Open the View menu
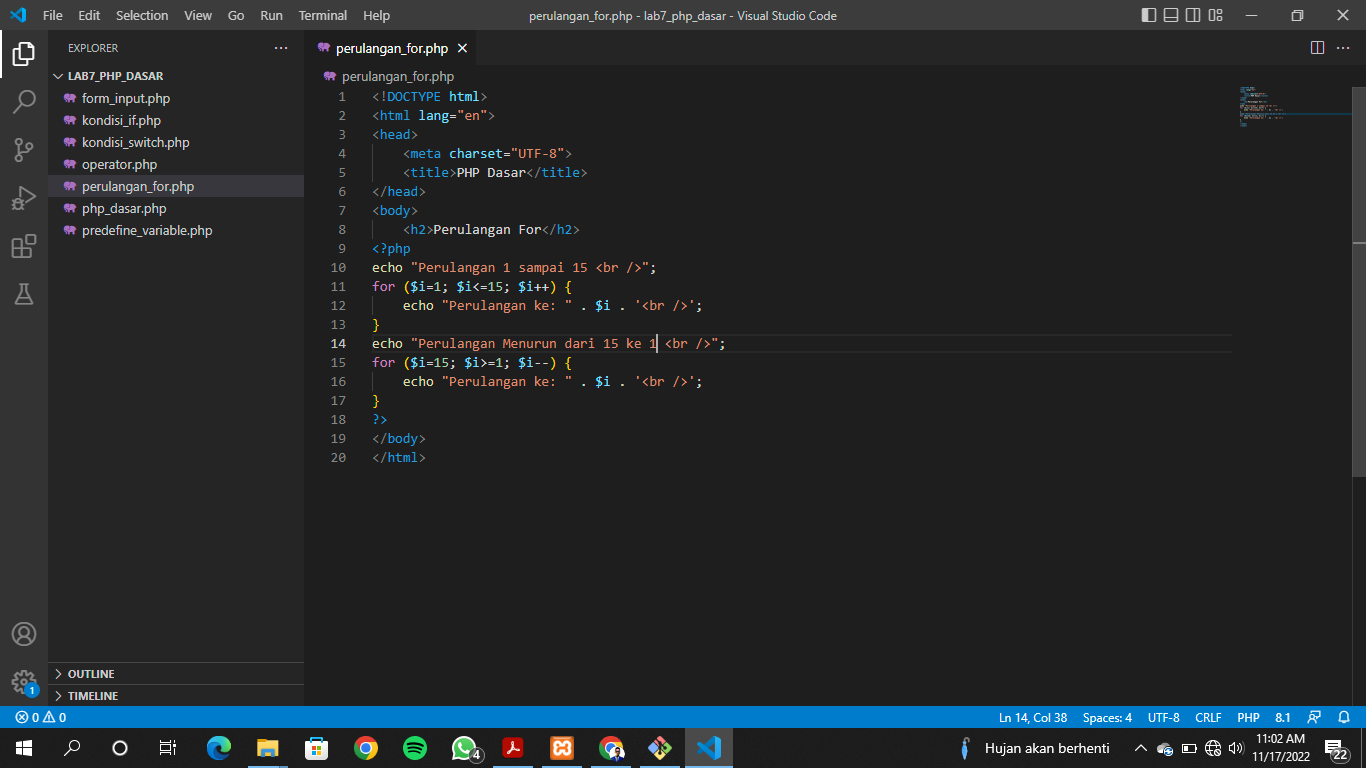The height and width of the screenshot is (768, 1366). pyautogui.click(x=198, y=15)
